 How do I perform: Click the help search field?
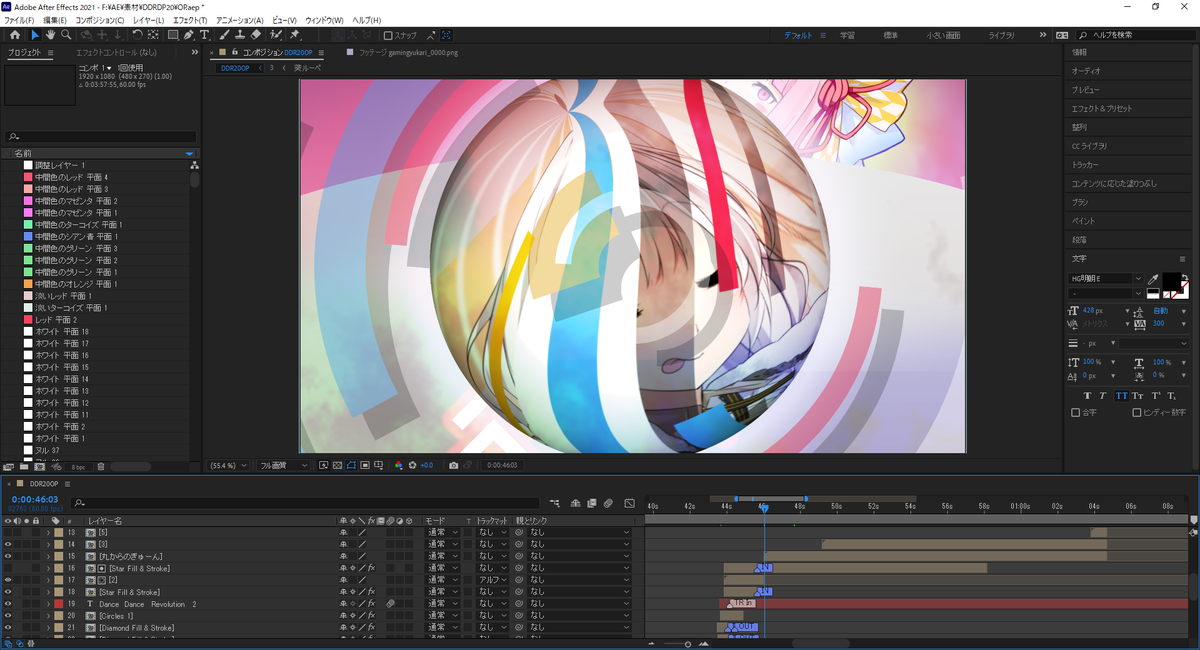pyautogui.click(x=1136, y=35)
